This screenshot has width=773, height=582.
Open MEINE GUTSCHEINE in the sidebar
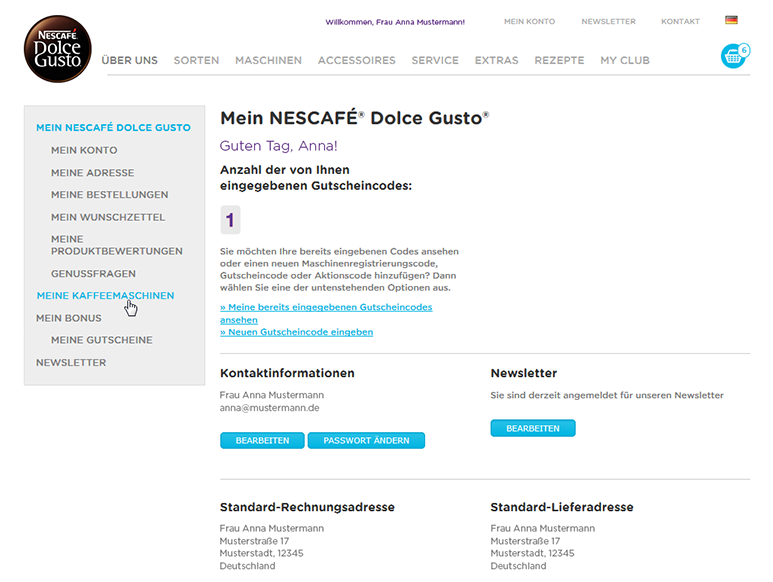point(102,340)
